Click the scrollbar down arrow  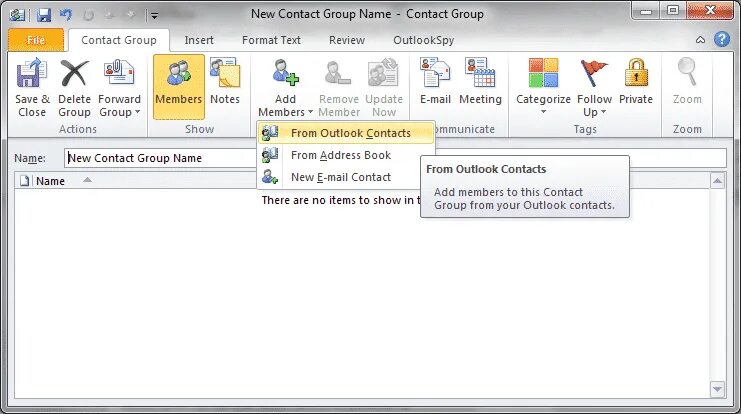click(x=717, y=389)
